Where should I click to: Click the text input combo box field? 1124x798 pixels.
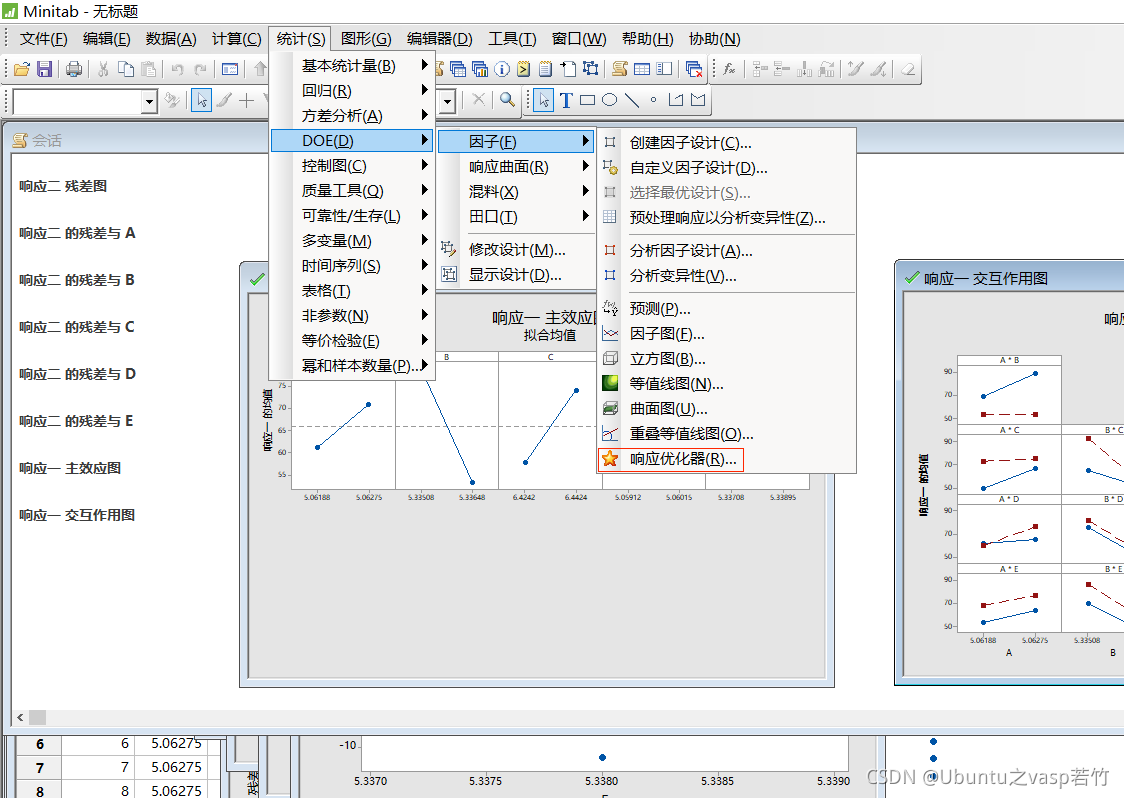pyautogui.click(x=77, y=102)
